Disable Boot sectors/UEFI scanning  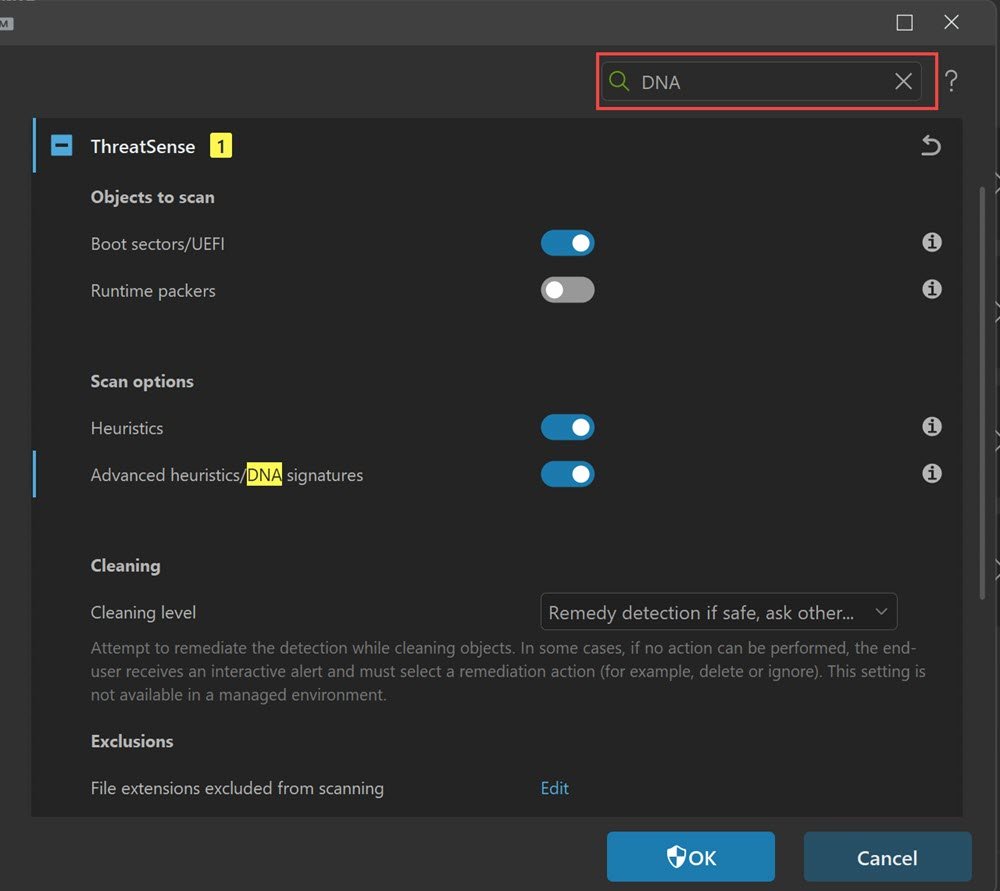[x=568, y=243]
